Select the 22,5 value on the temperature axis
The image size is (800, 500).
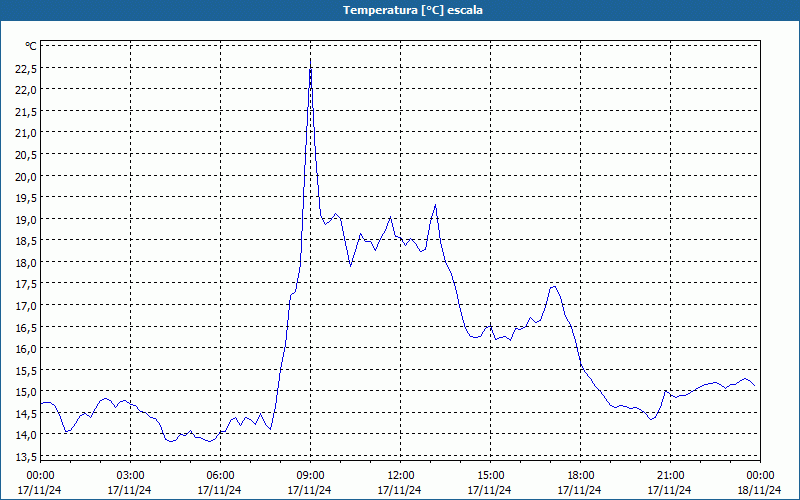coord(26,68)
